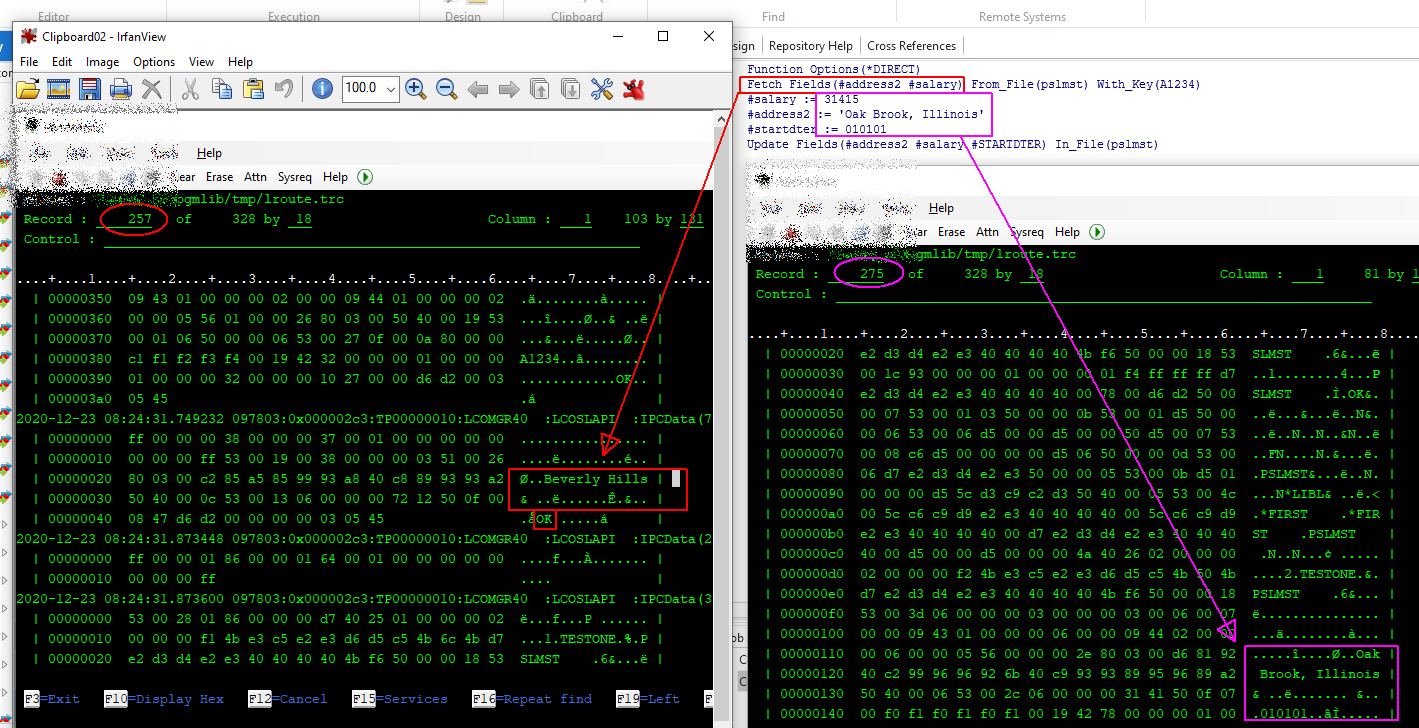This screenshot has width=1419, height=728.
Task: Click the 'Beverly Hills' text in left trace
Action: tap(596, 479)
